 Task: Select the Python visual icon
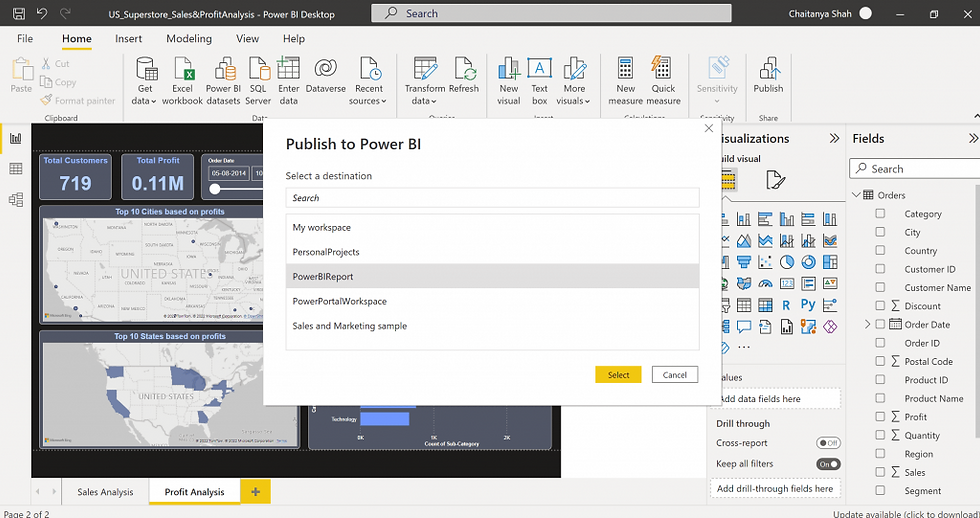click(x=808, y=305)
